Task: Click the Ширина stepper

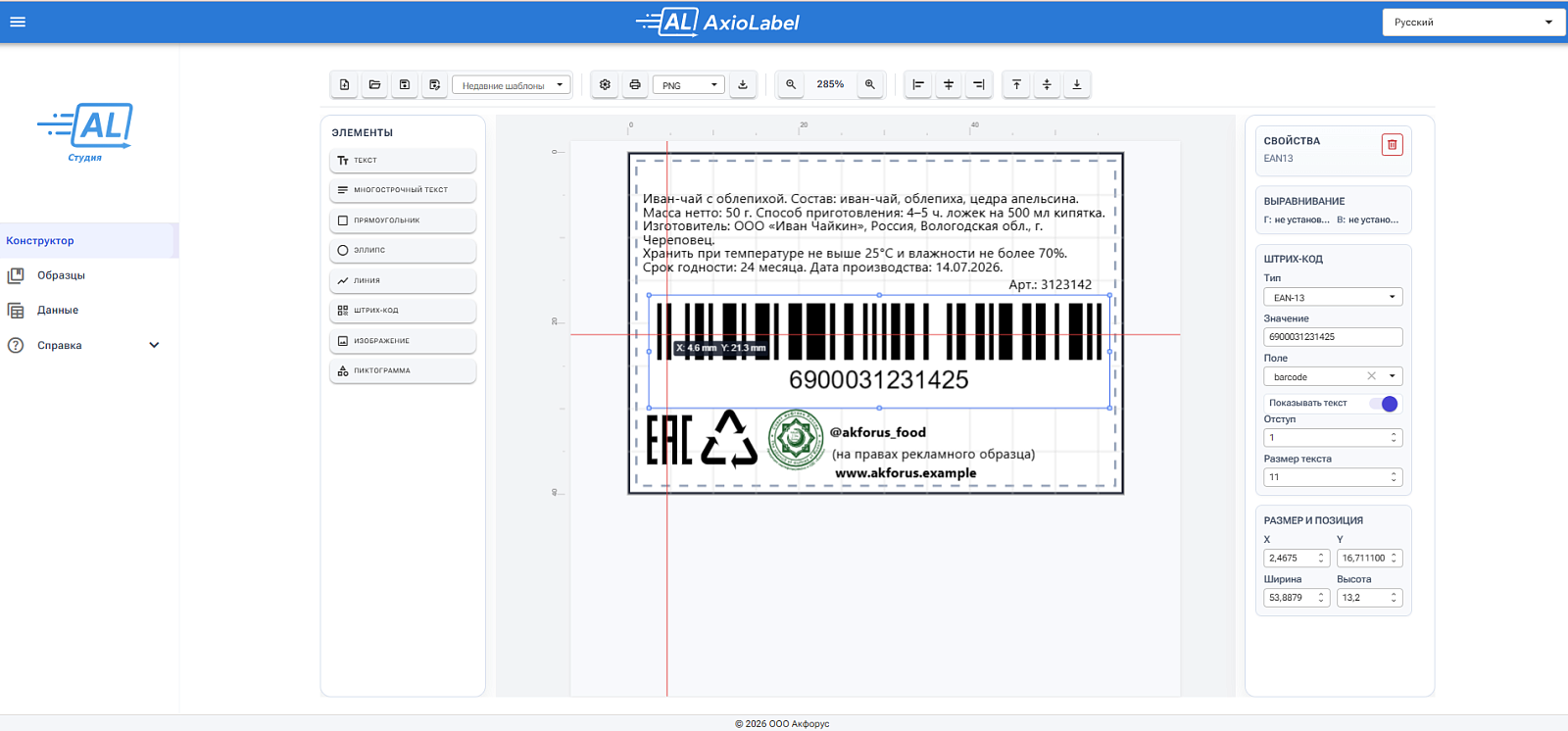Action: 1320,598
